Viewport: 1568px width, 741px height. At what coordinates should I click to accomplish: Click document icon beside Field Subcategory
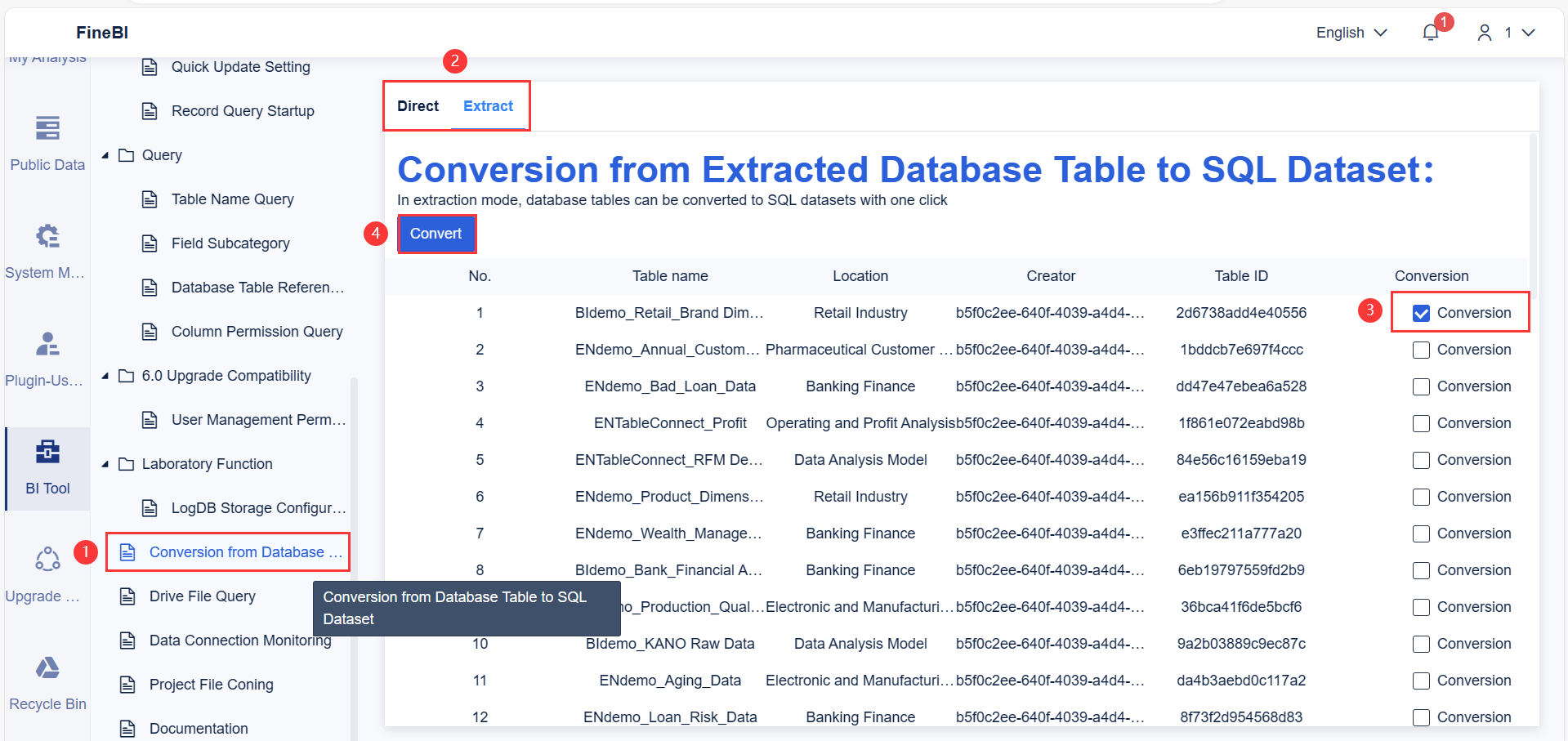click(150, 243)
